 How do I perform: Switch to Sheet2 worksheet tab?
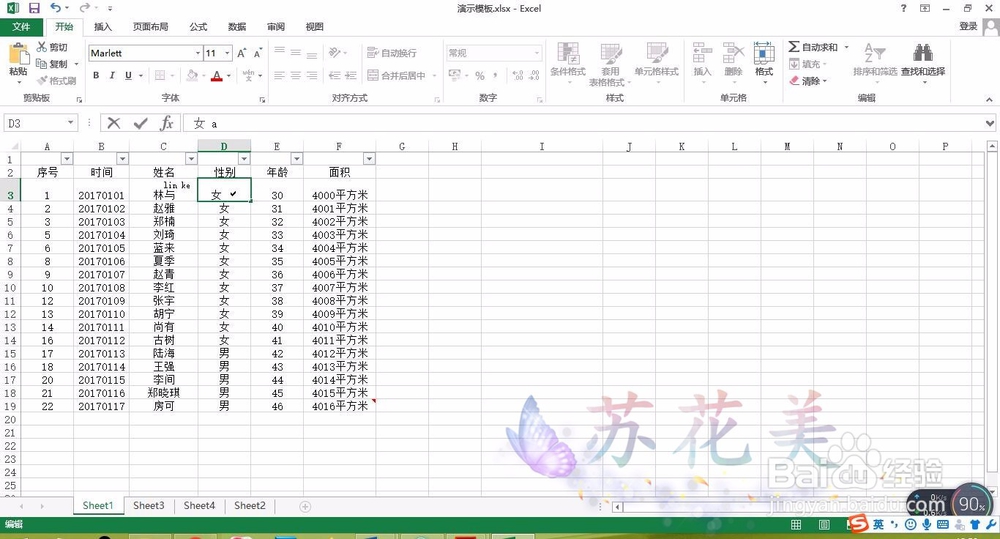[249, 506]
